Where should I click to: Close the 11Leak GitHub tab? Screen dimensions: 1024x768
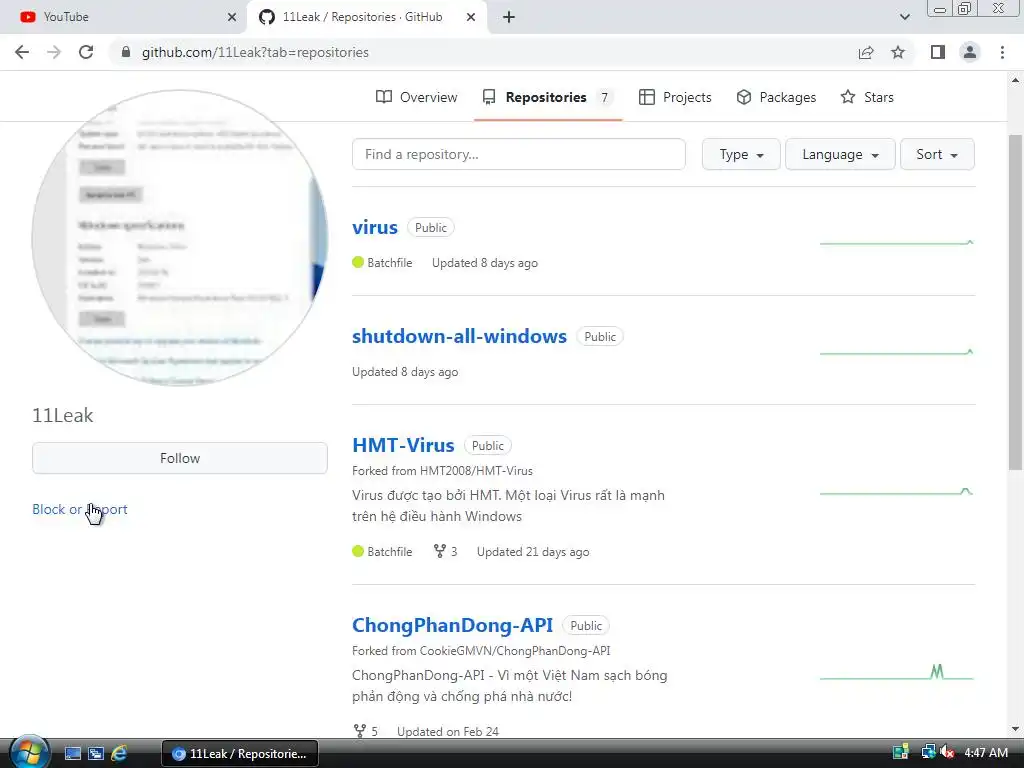coord(471,17)
